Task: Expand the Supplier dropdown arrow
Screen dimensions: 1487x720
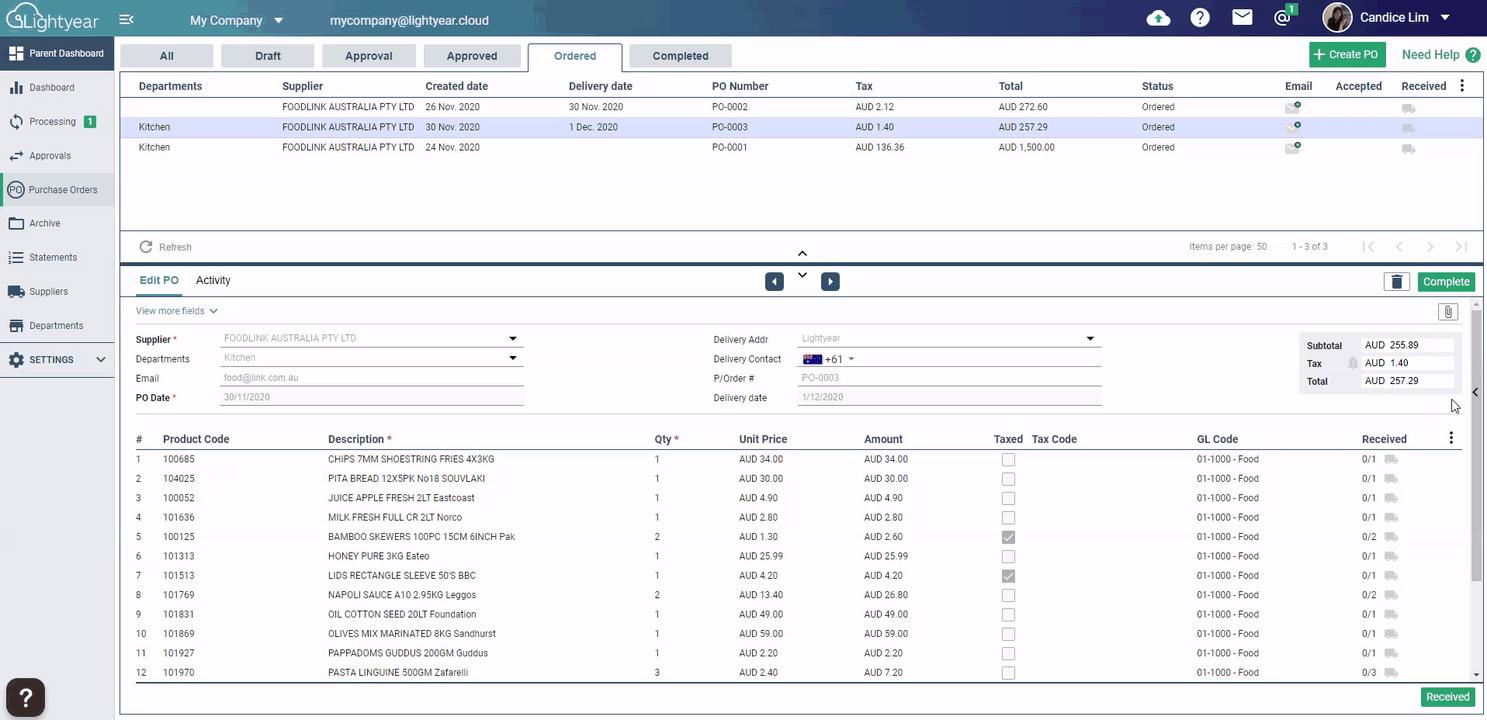Action: coord(513,339)
